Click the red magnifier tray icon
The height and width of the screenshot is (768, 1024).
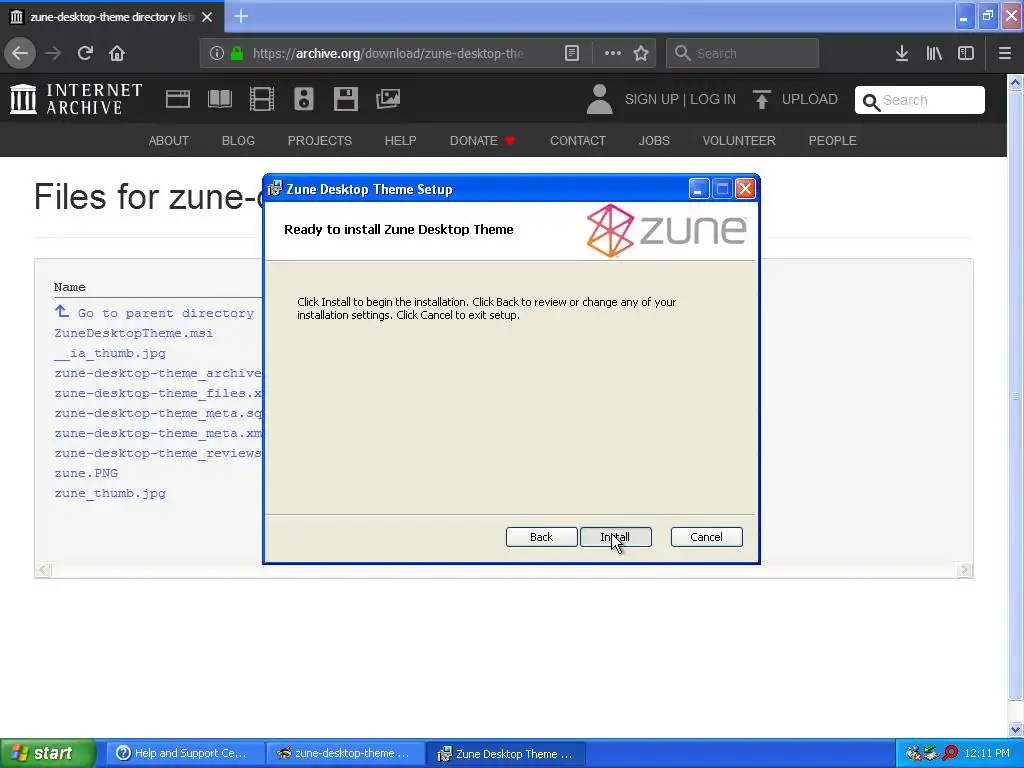(950, 754)
